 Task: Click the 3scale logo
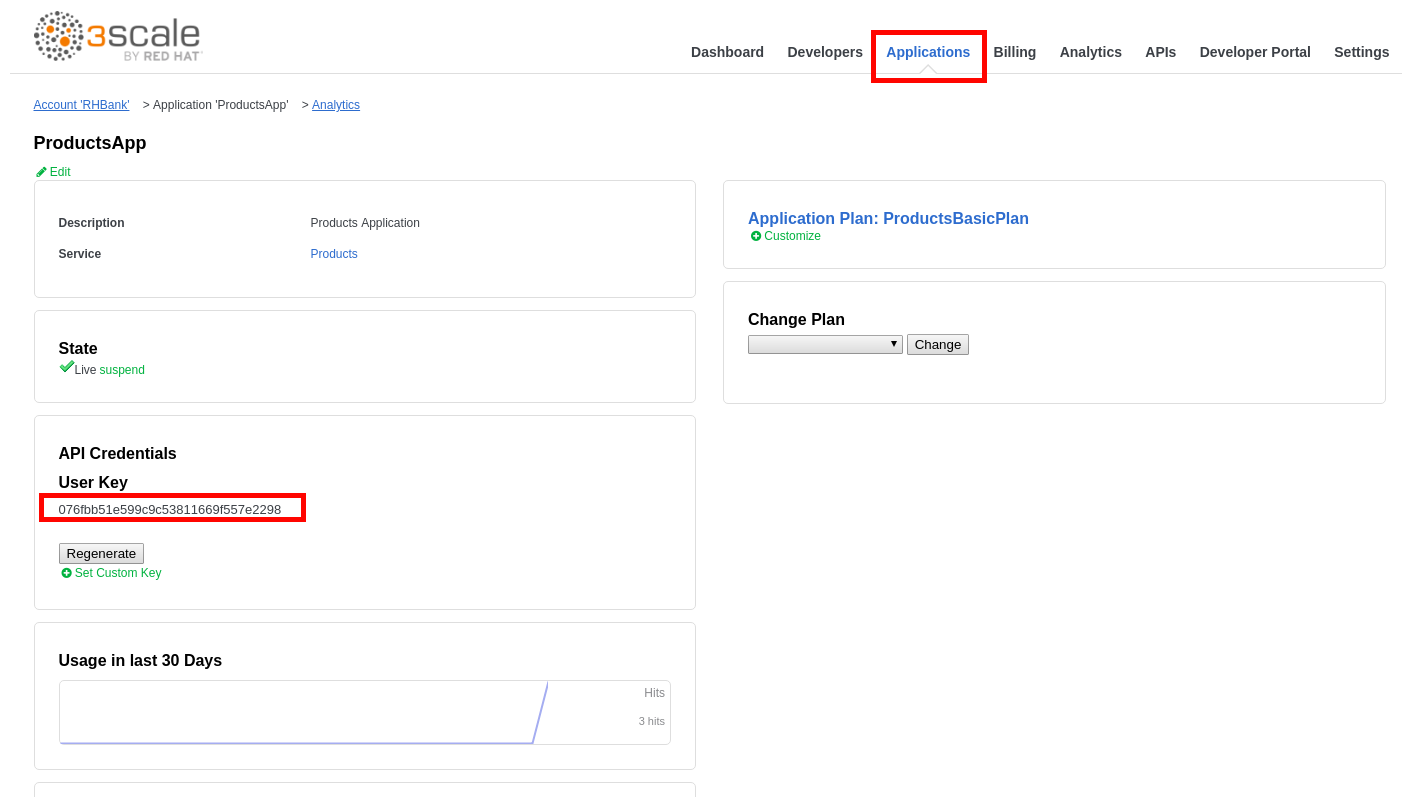(118, 37)
